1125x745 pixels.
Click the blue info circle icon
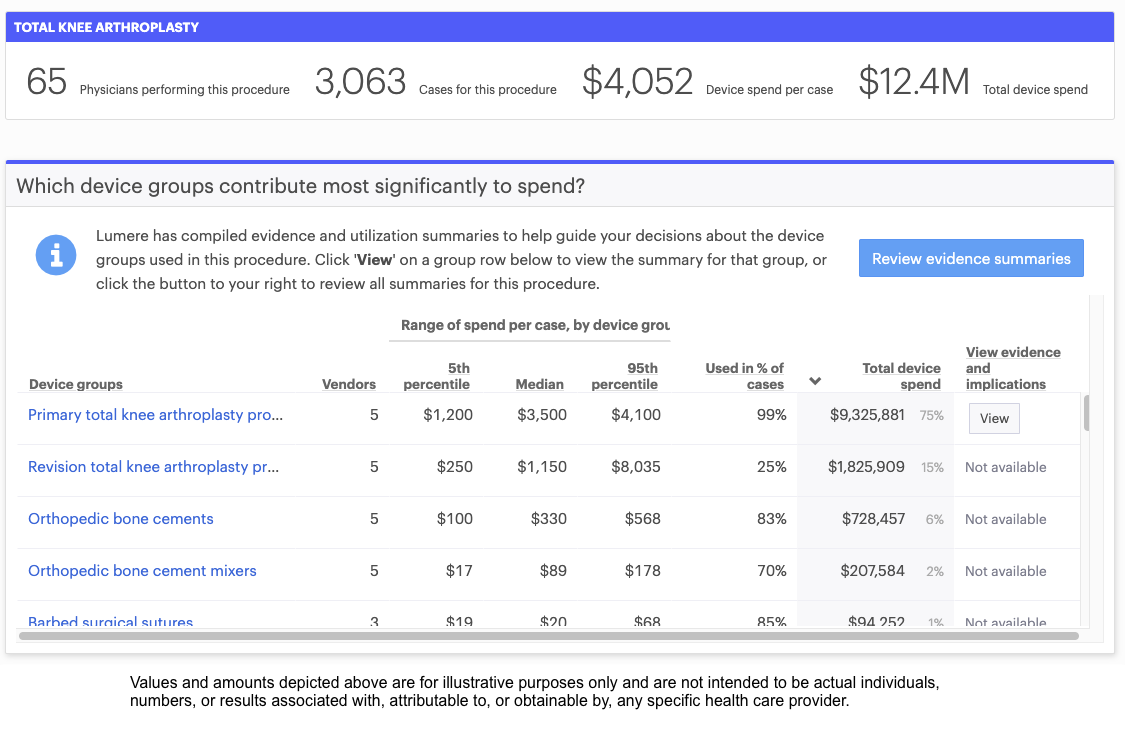56,256
